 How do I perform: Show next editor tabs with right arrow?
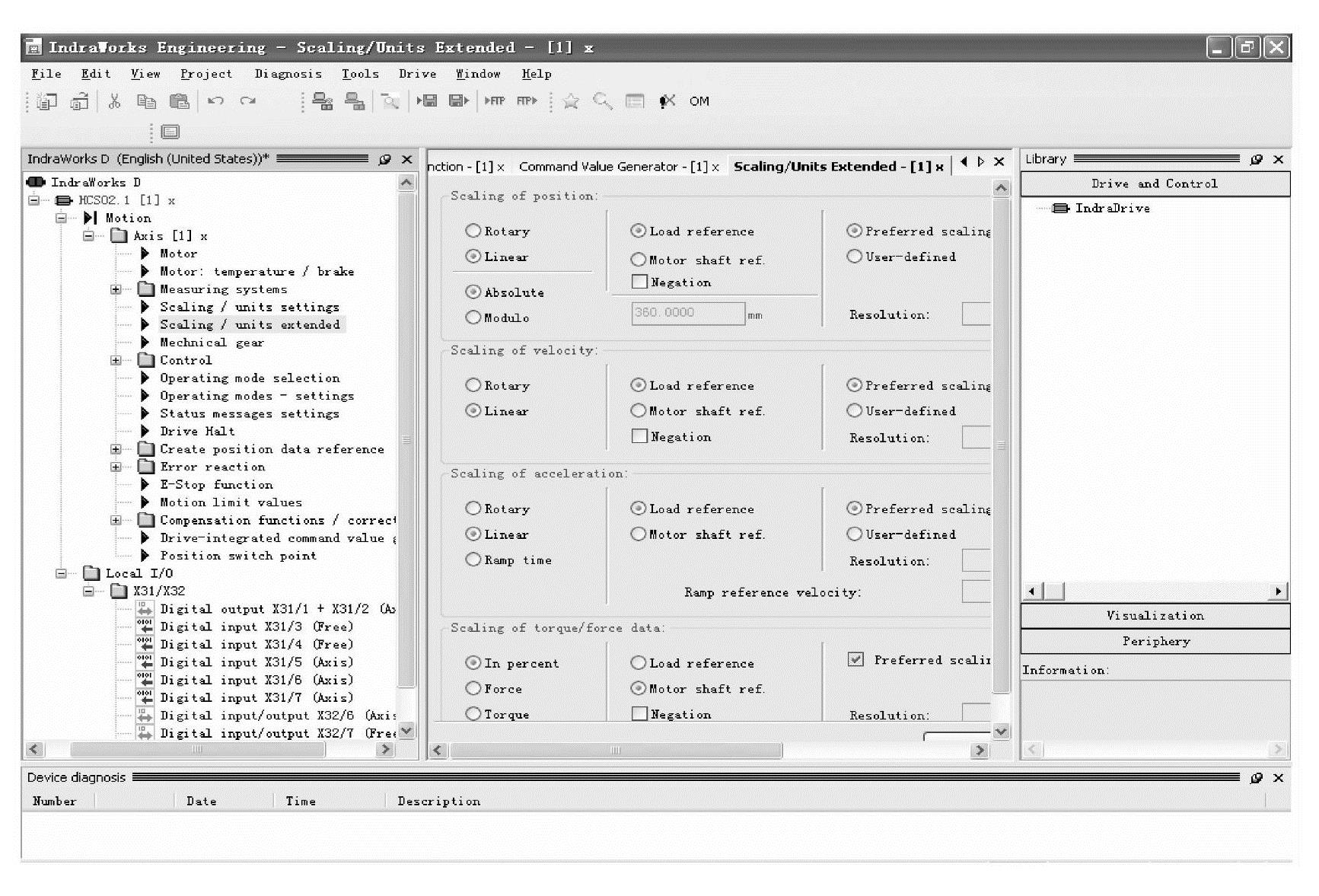[x=981, y=161]
